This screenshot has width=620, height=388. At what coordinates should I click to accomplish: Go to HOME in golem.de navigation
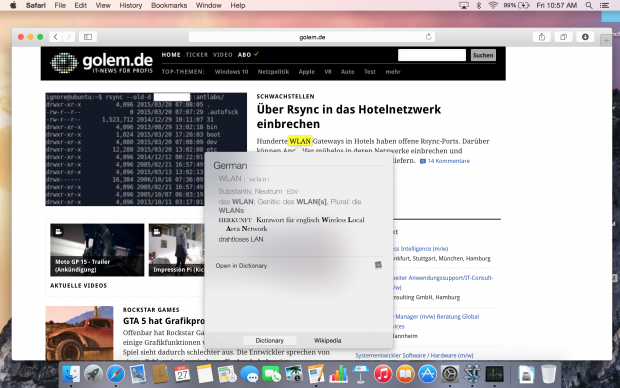tap(171, 55)
